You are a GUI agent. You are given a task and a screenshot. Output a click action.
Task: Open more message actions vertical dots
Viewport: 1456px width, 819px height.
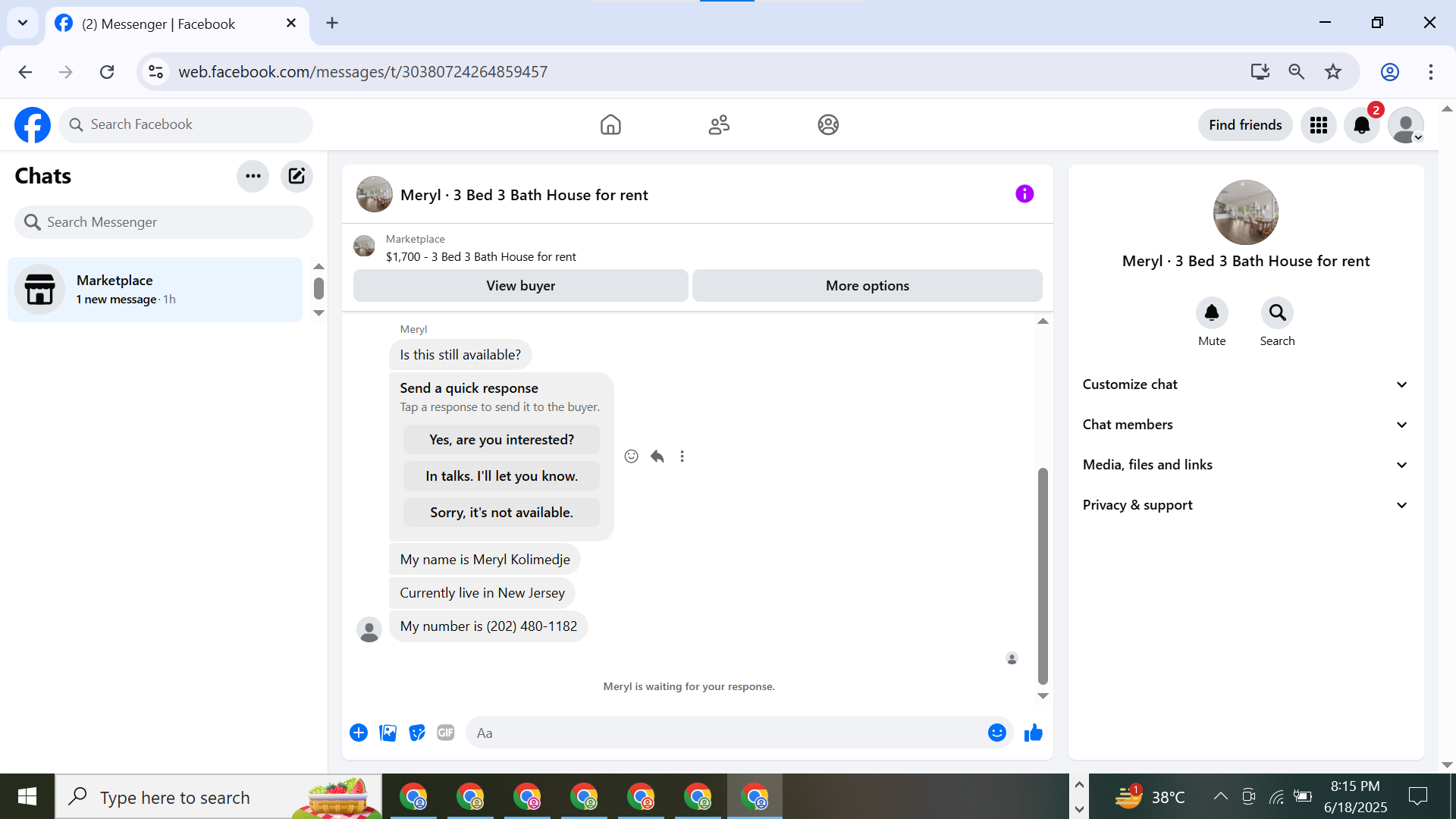coord(682,456)
